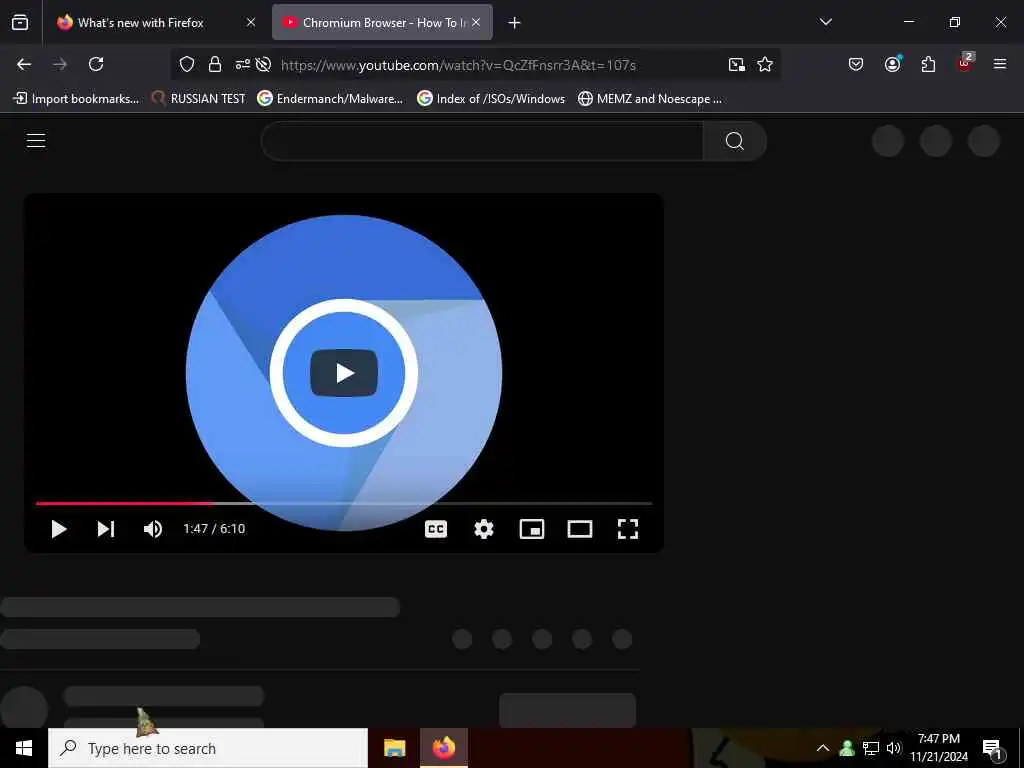View site security padlock info
The height and width of the screenshot is (768, 1024).
pos(214,64)
